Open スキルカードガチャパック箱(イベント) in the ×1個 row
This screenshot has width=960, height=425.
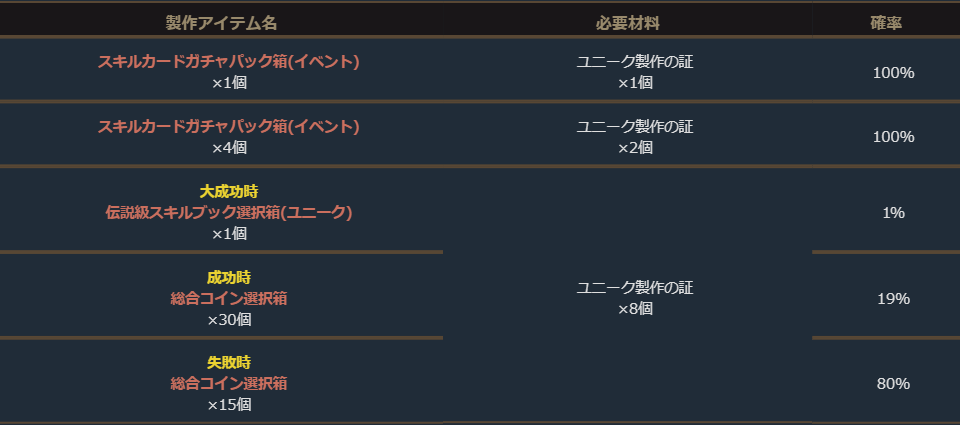pos(229,62)
